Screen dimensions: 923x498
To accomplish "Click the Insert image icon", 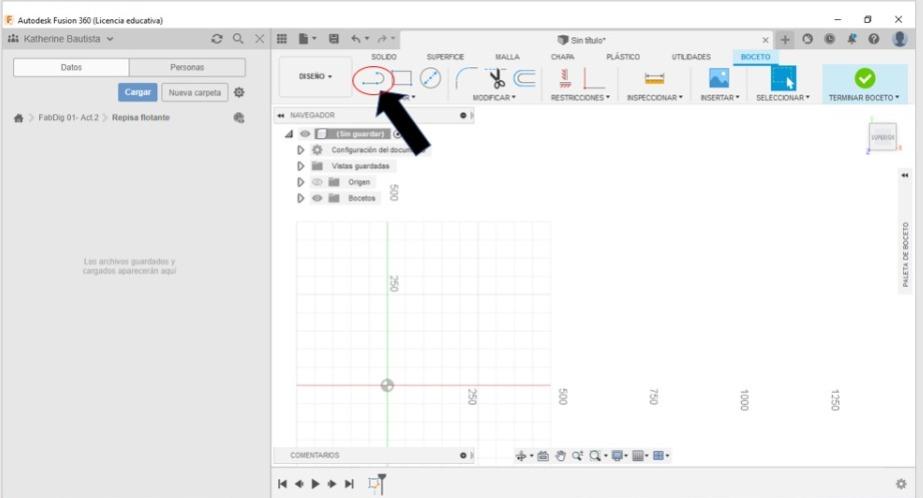I will pos(719,78).
